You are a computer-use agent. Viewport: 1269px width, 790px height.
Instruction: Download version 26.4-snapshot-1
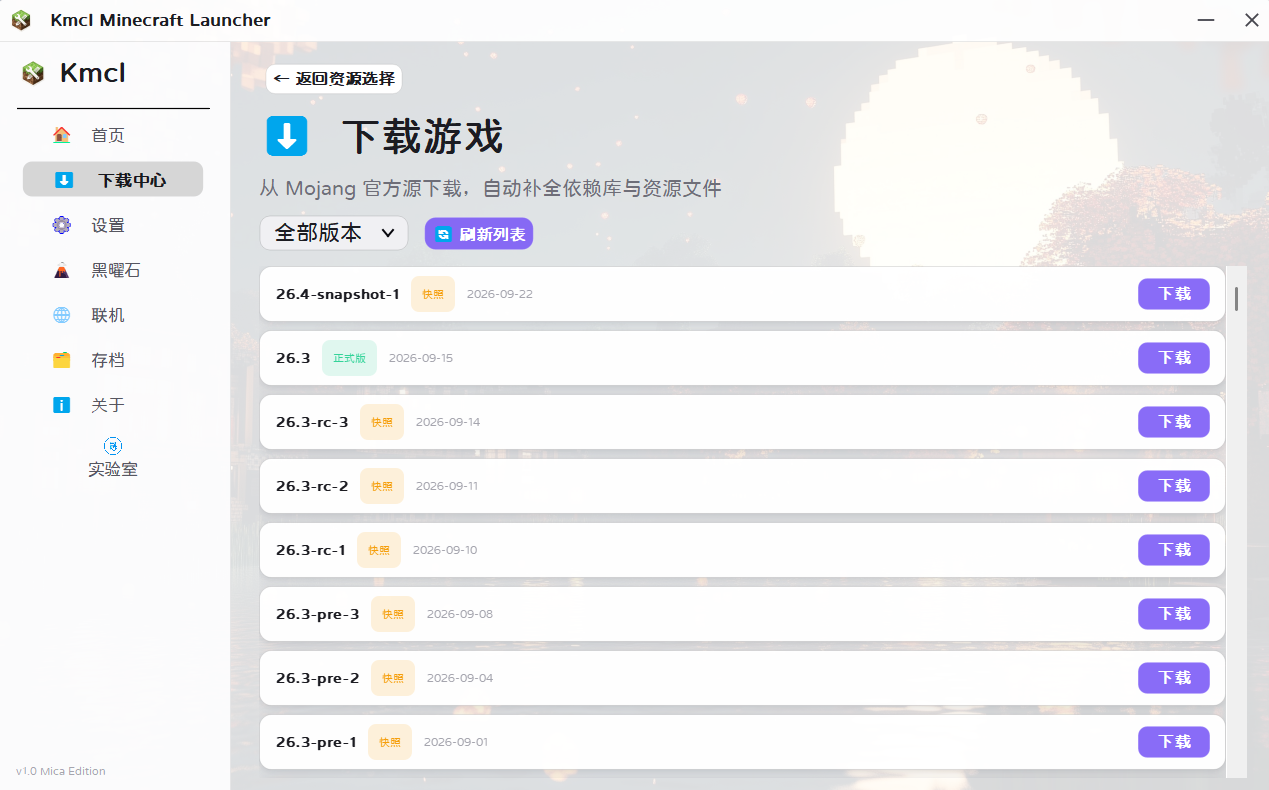click(x=1174, y=294)
